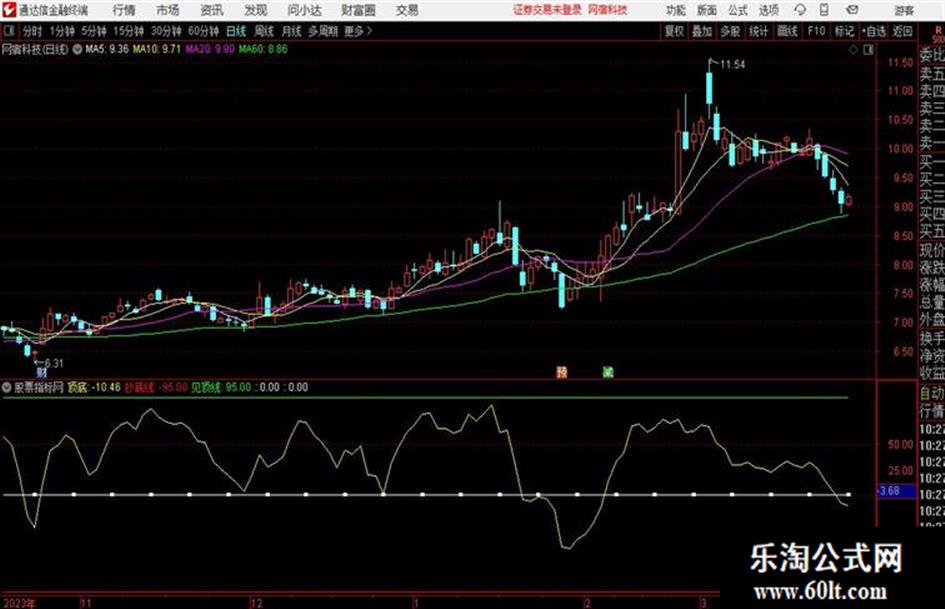Open the 问小达 menu

[305, 10]
